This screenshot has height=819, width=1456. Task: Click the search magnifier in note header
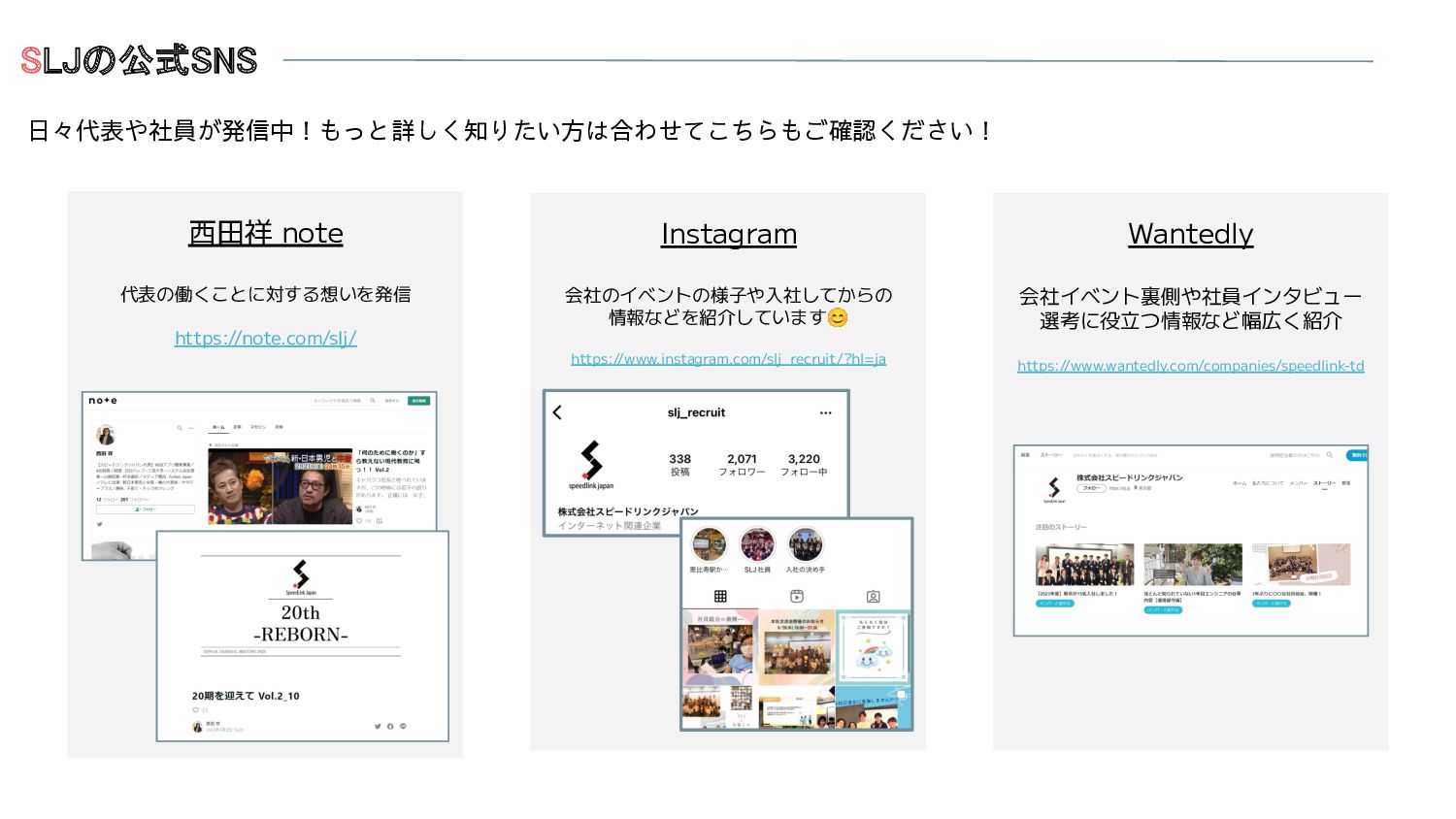373,400
